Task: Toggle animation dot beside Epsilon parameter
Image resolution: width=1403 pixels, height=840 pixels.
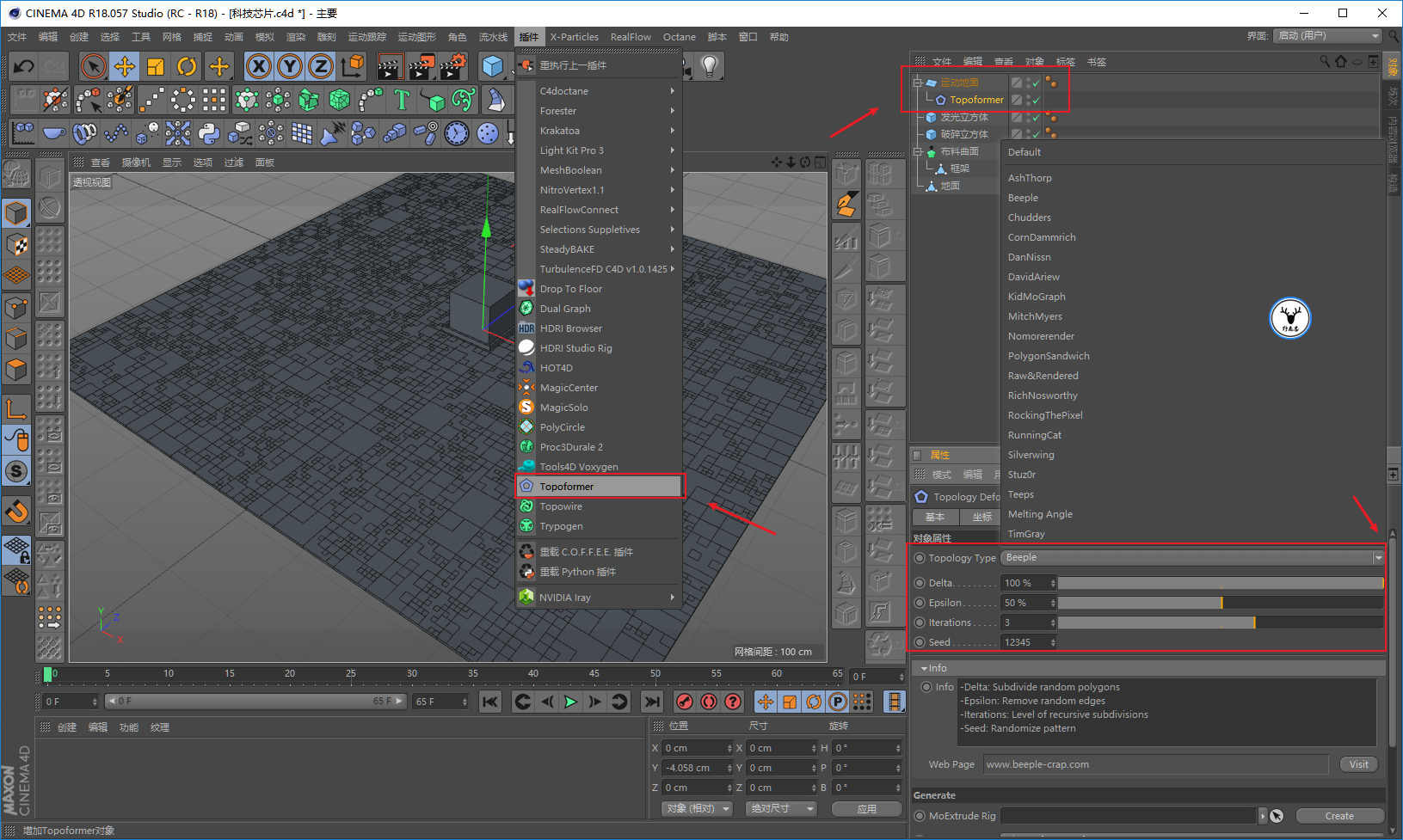Action: pos(920,603)
